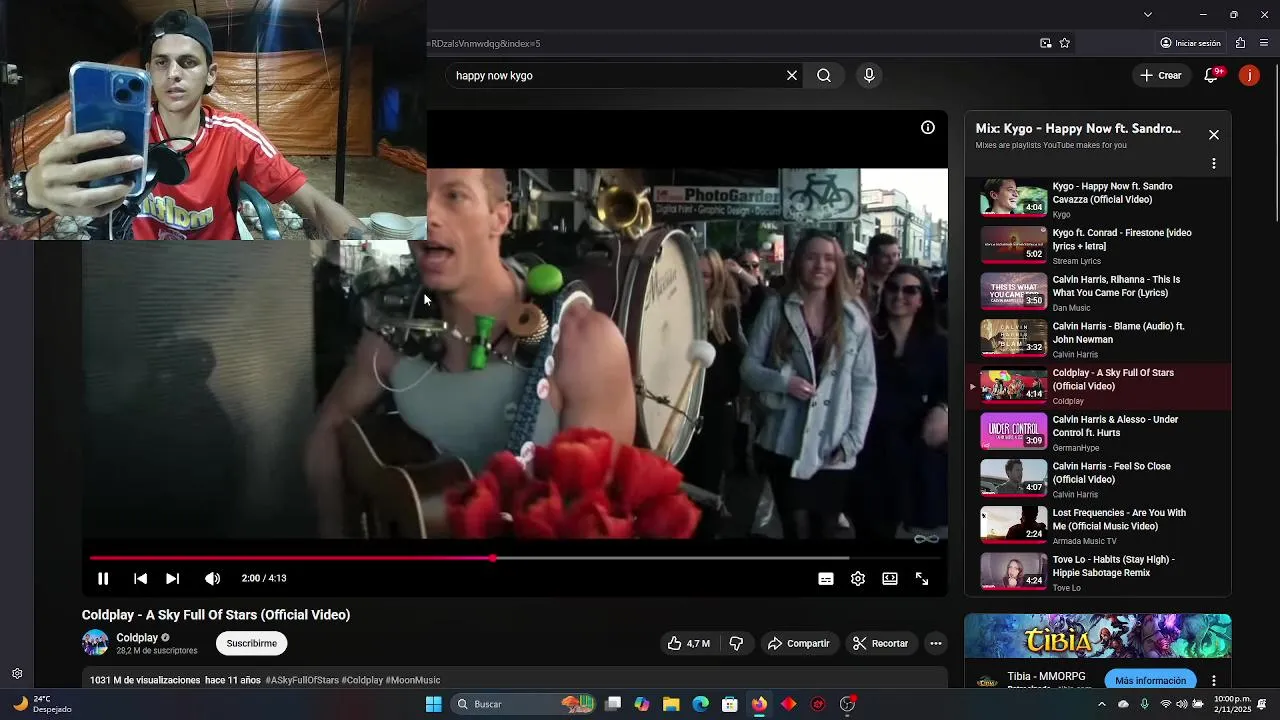This screenshot has width=1280, height=720.
Task: Close the Mix playlist panel
Action: [x=1214, y=134]
